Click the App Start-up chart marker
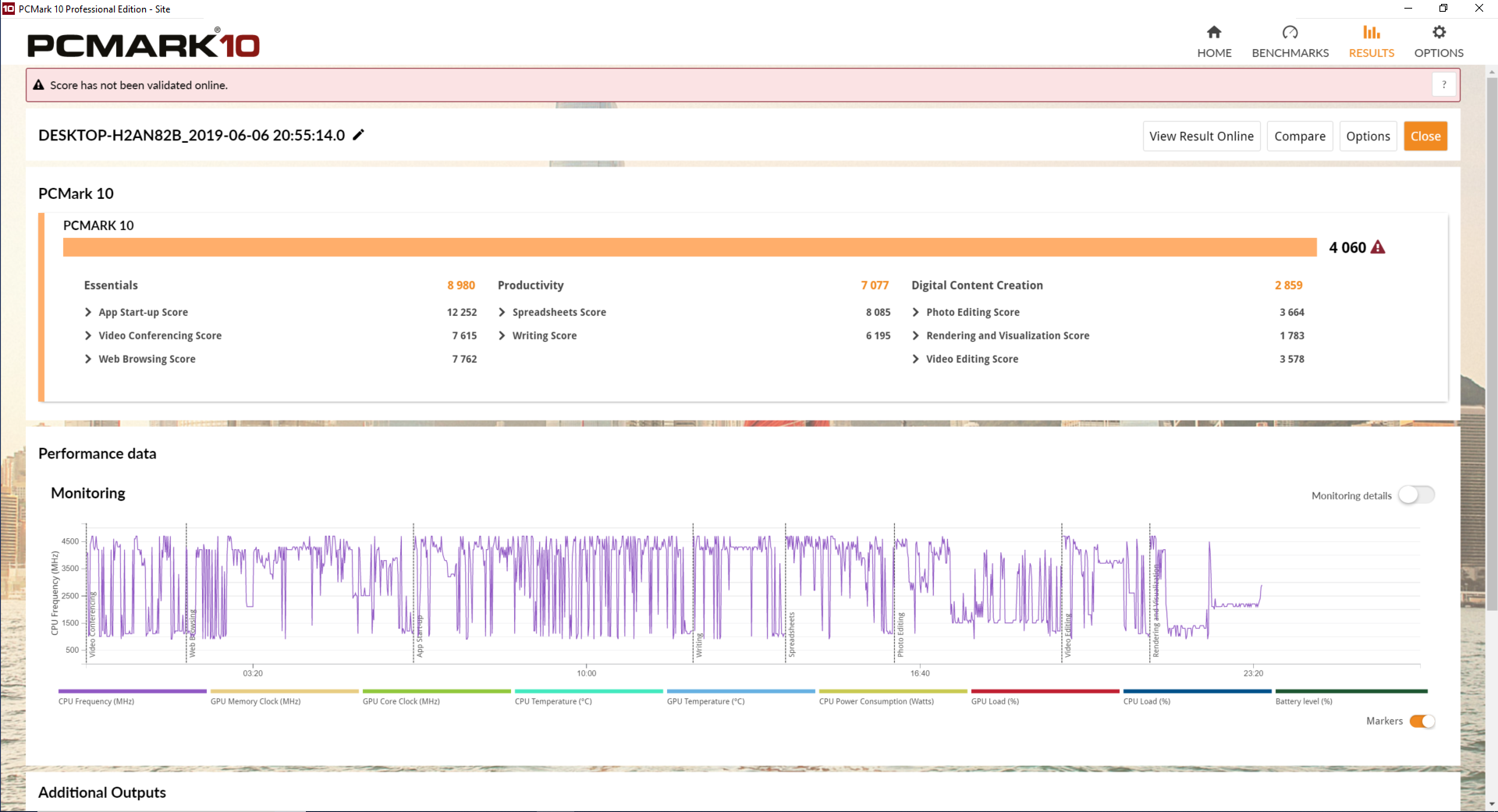Viewport: 1498px width, 812px height. 420,636
